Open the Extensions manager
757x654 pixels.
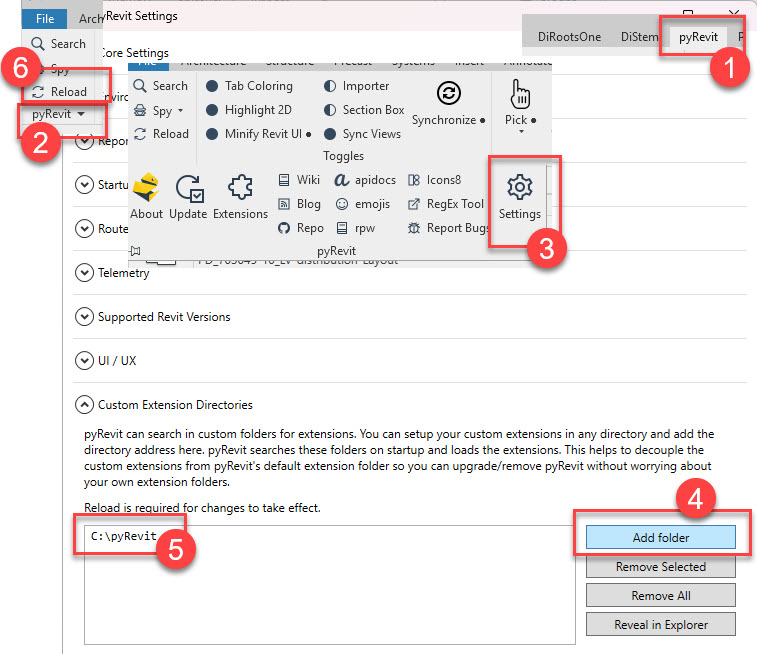pyautogui.click(x=240, y=195)
